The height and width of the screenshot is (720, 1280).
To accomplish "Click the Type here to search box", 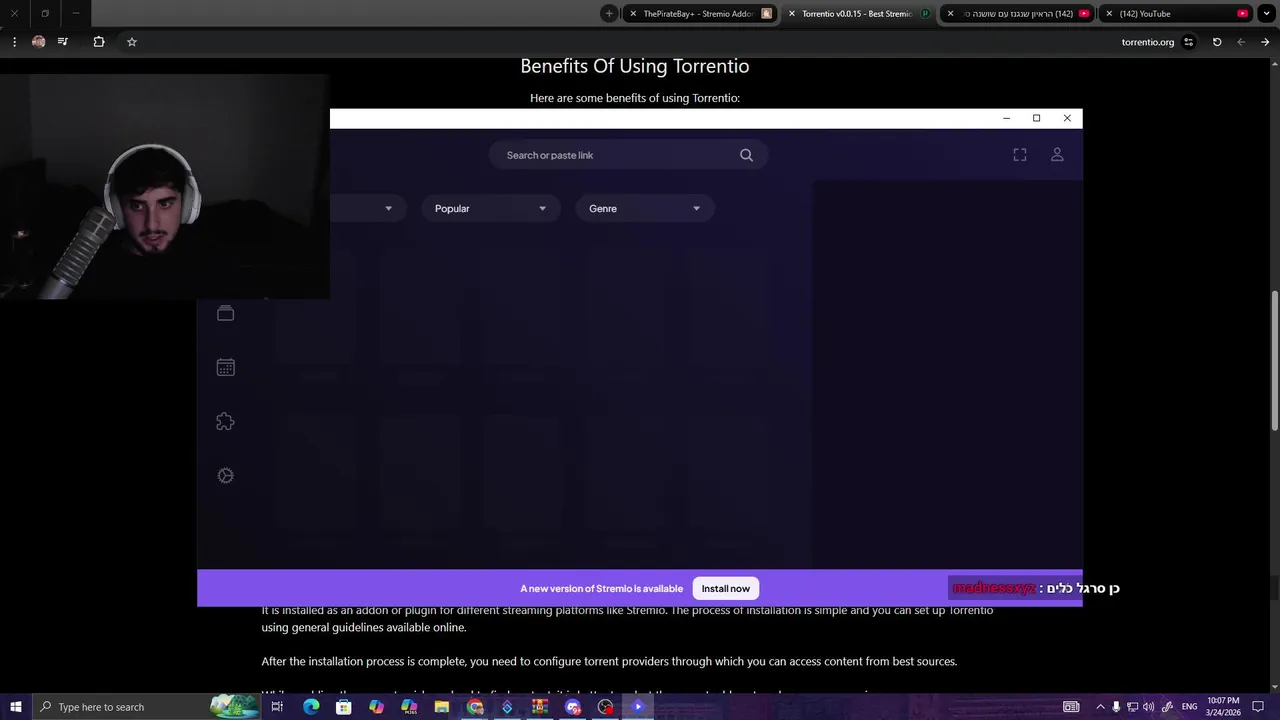I will tap(147, 707).
